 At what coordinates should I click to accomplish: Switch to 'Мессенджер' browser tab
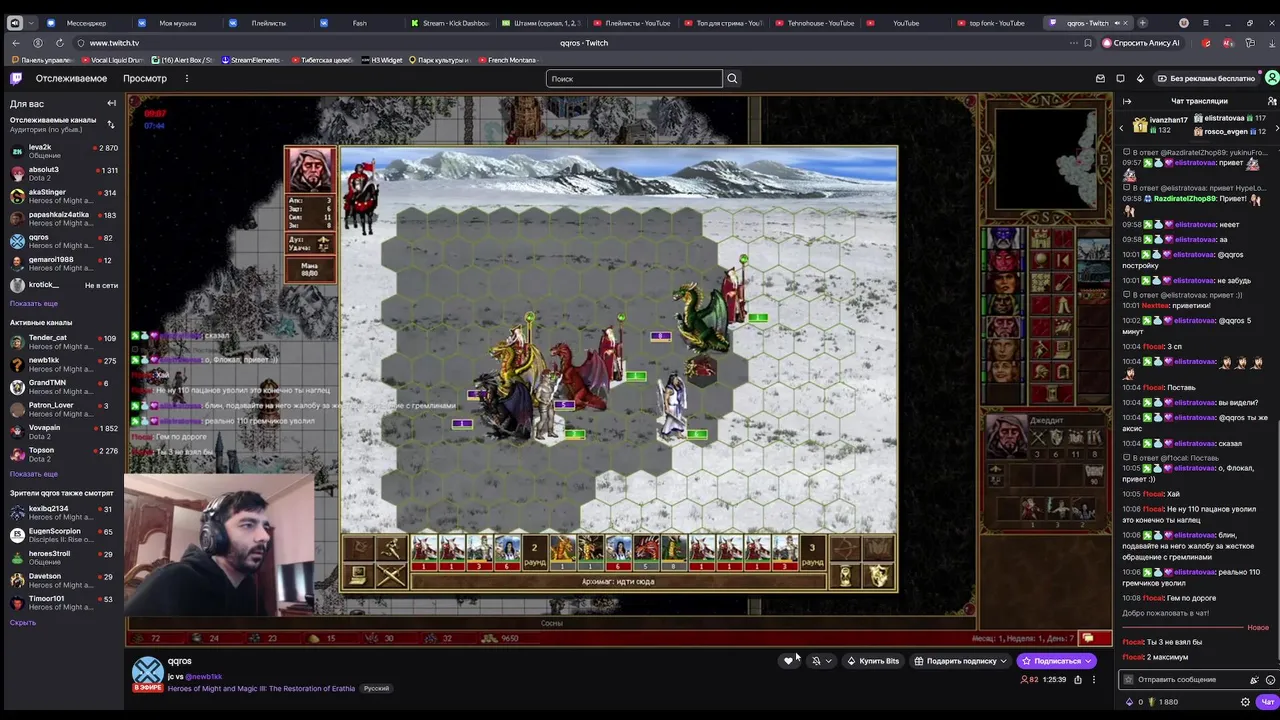(x=85, y=23)
